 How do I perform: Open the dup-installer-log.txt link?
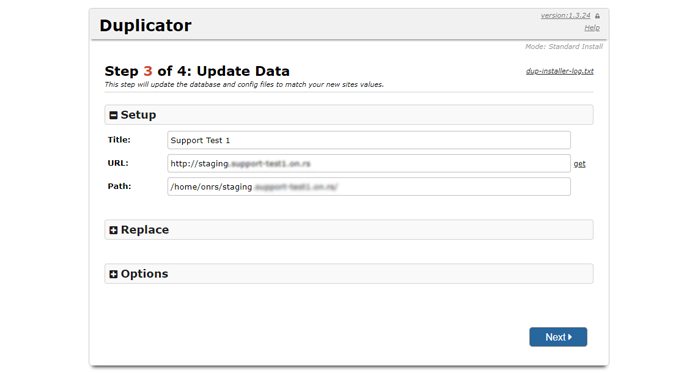(x=559, y=71)
